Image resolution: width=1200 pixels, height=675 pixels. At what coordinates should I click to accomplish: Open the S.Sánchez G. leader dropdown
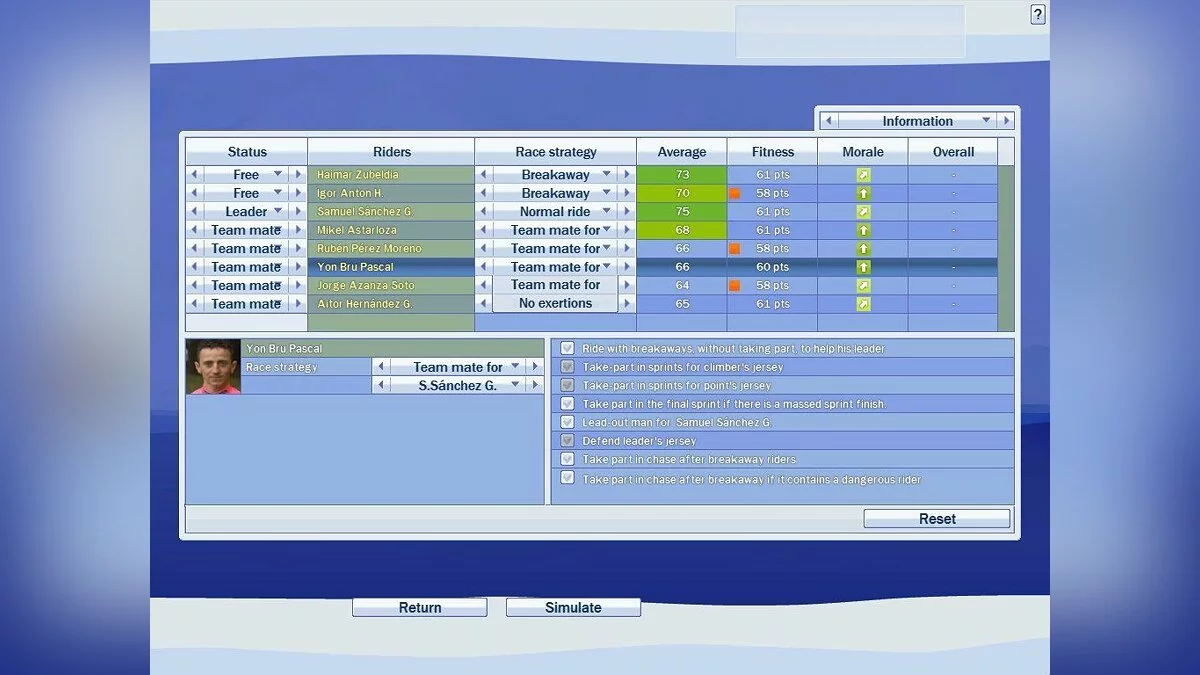click(457, 385)
